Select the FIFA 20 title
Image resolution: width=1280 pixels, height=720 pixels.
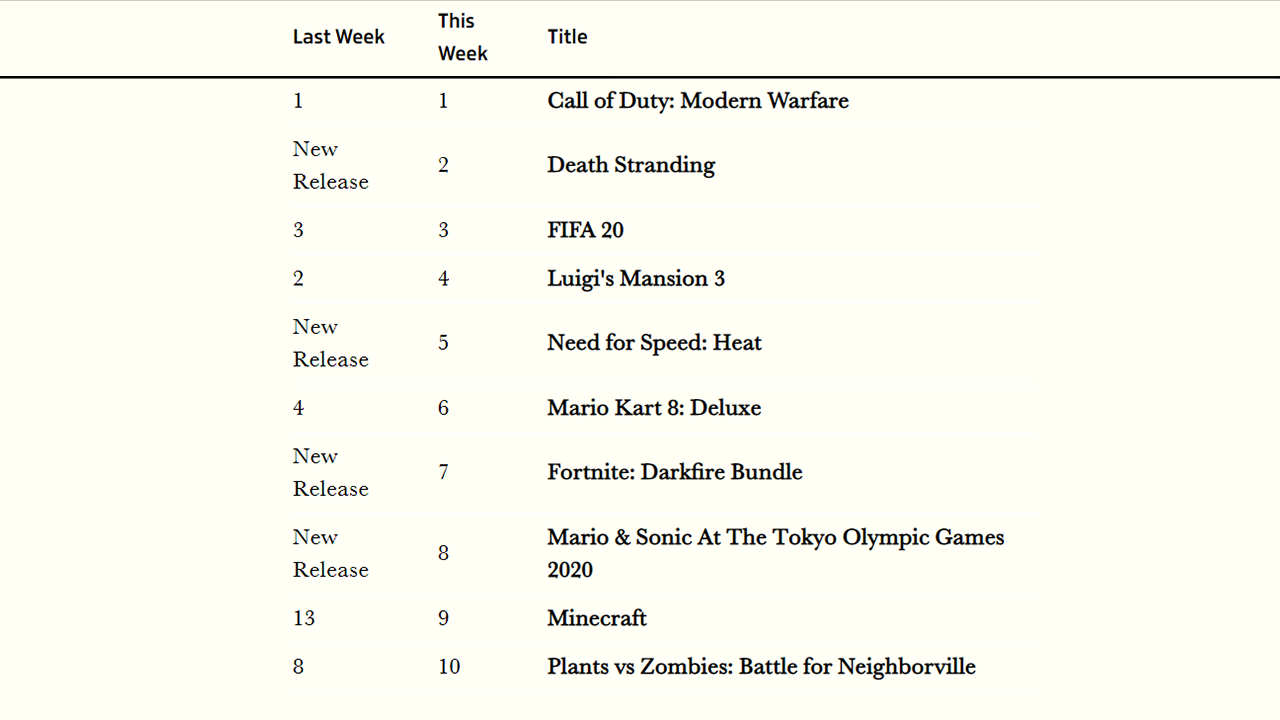click(x=585, y=230)
